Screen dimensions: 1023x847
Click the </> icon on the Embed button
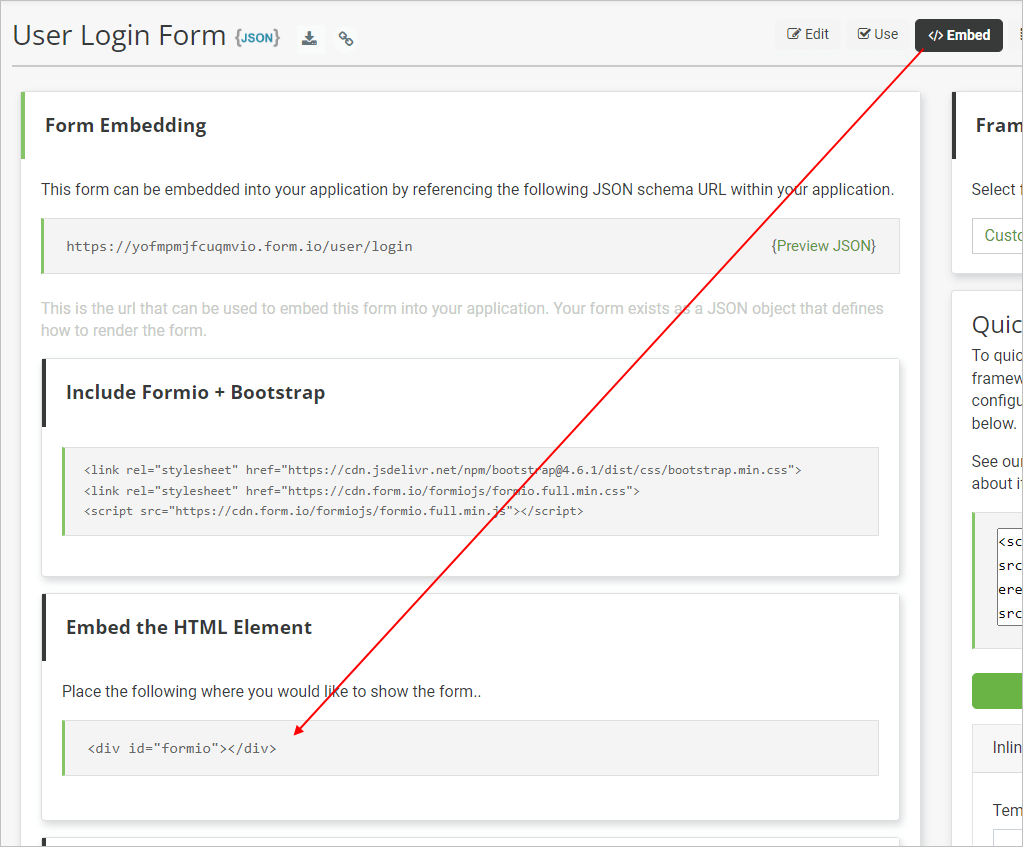coord(936,34)
